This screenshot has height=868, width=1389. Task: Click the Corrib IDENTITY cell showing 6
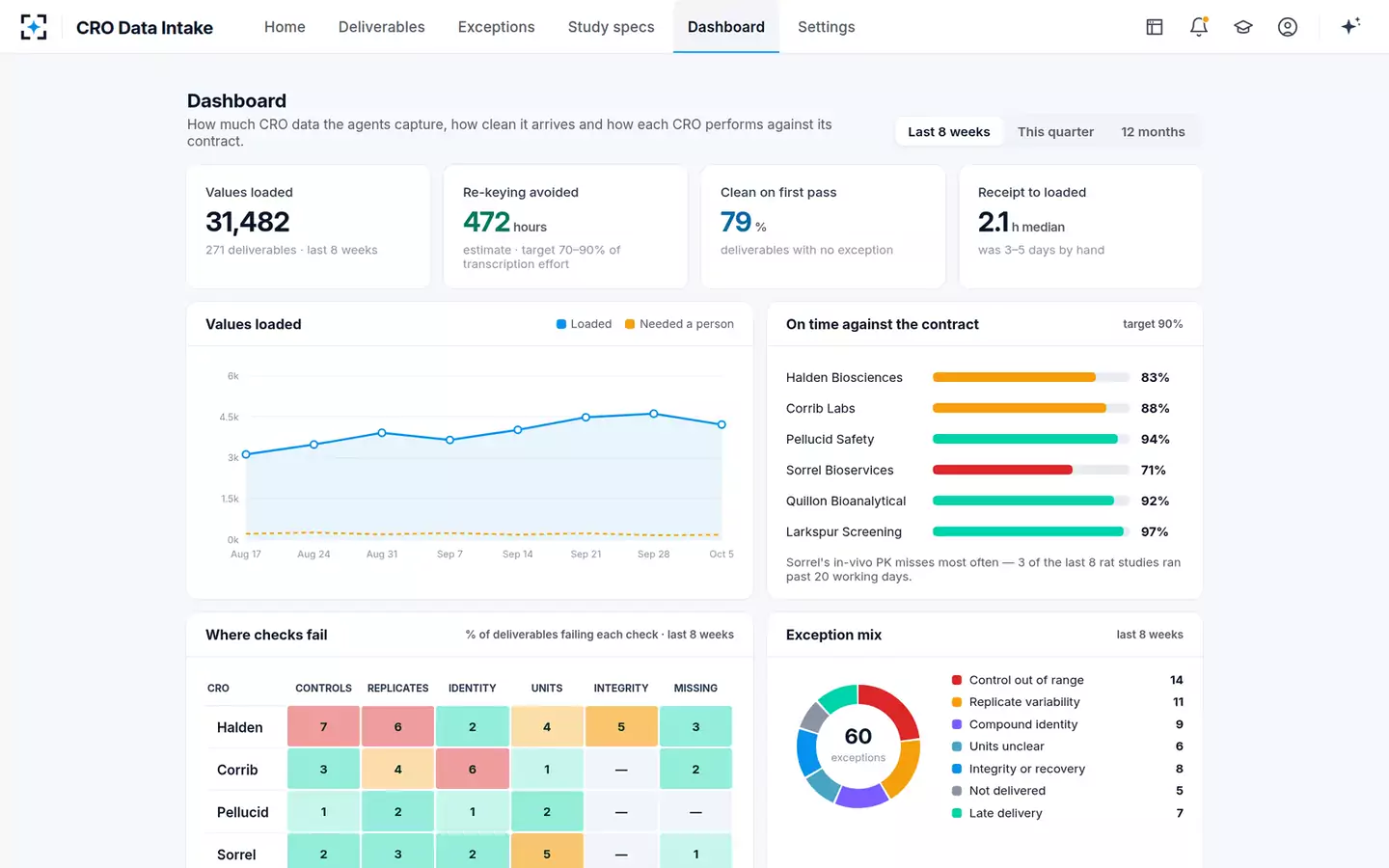pos(473,770)
